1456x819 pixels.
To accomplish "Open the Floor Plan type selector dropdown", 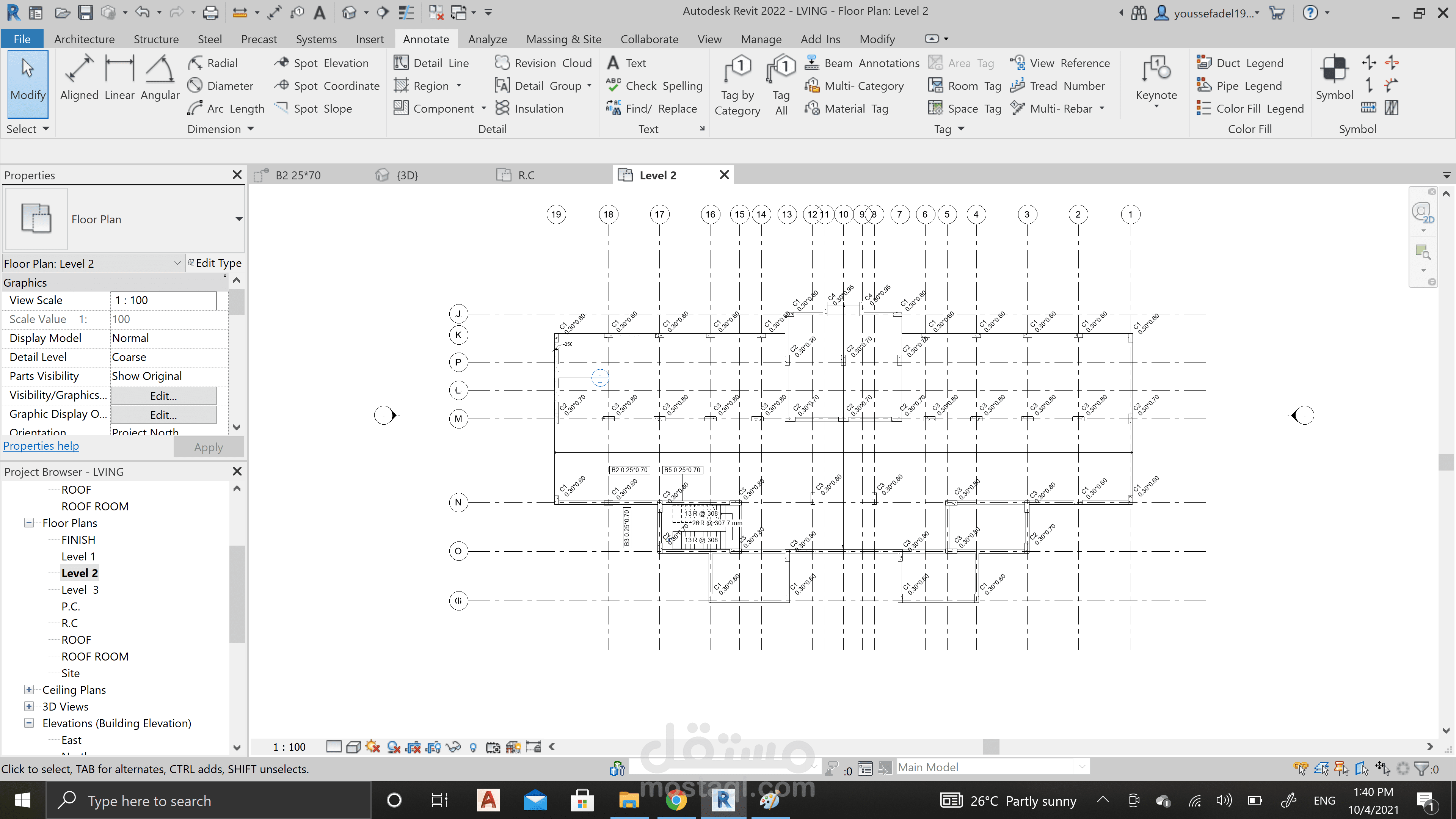I will point(238,219).
